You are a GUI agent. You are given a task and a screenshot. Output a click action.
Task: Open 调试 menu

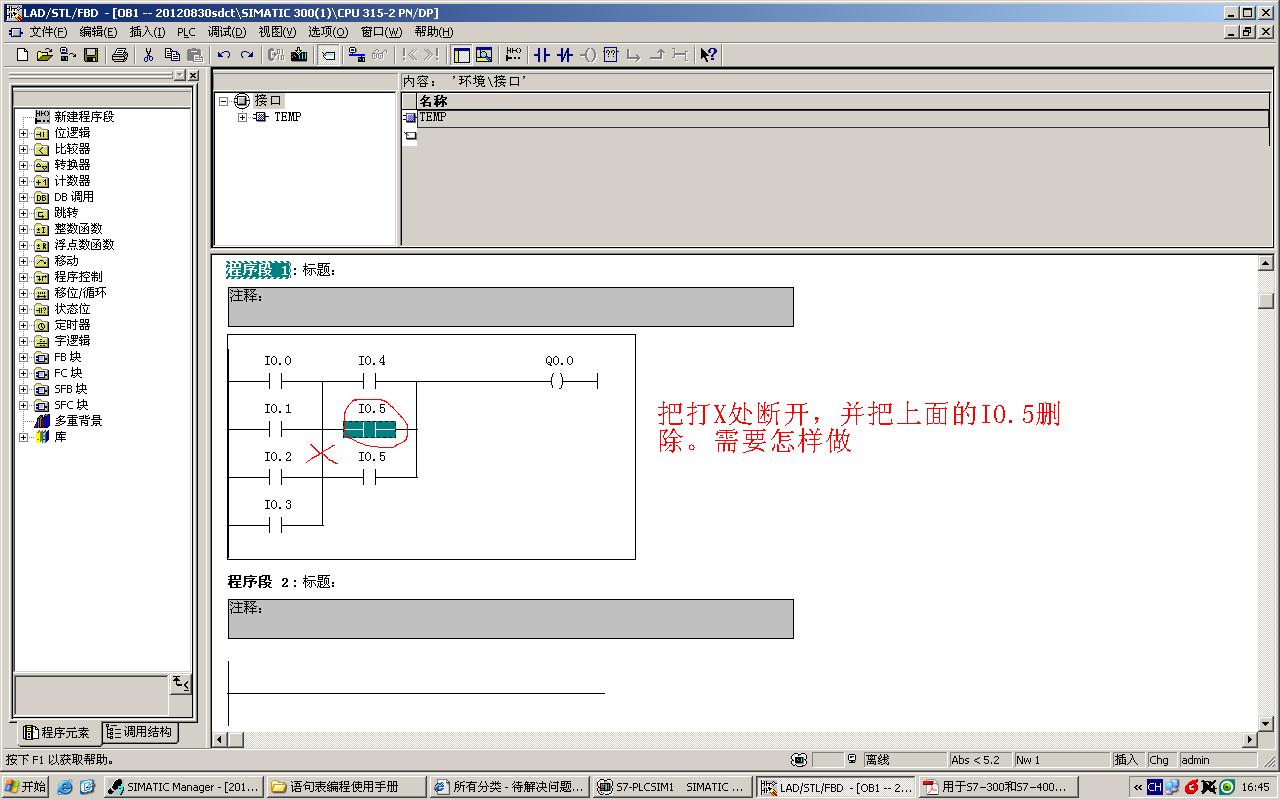(x=227, y=32)
